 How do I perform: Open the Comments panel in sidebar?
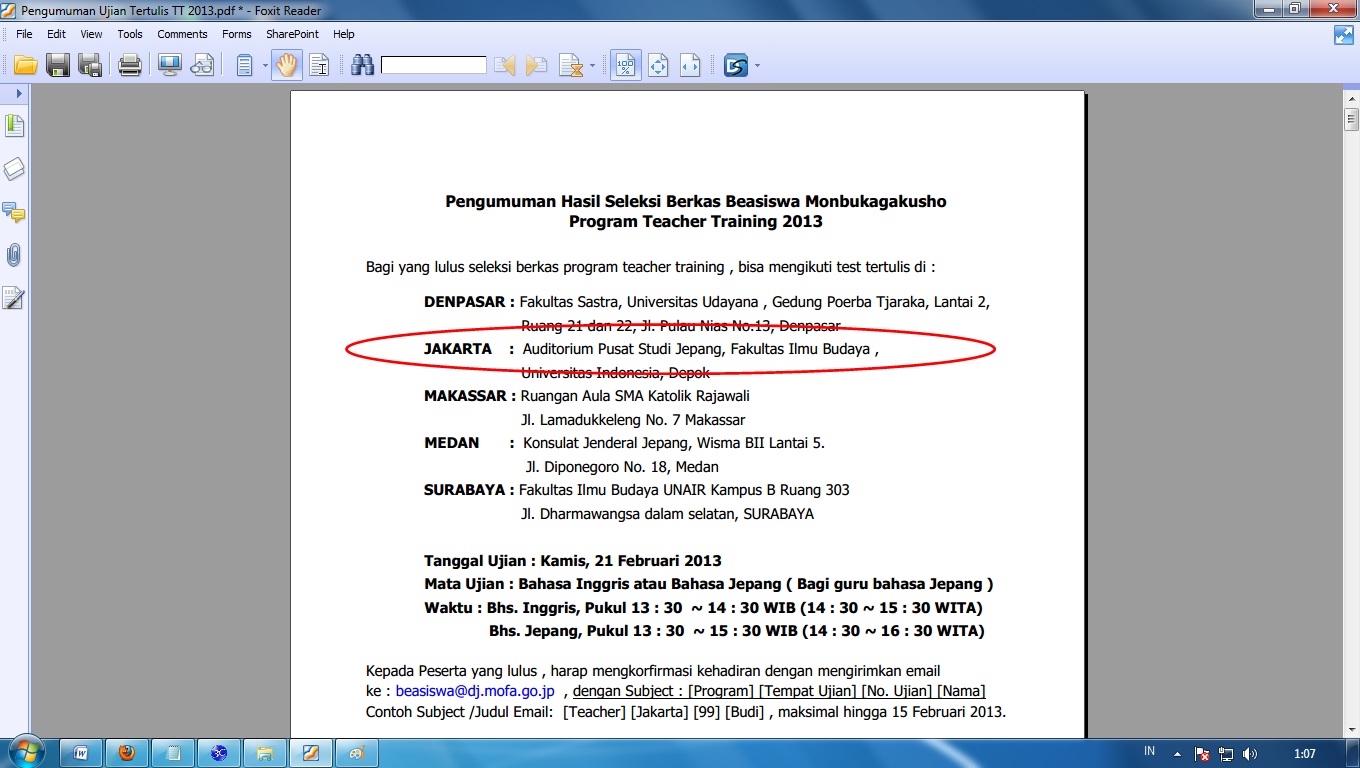tap(14, 212)
